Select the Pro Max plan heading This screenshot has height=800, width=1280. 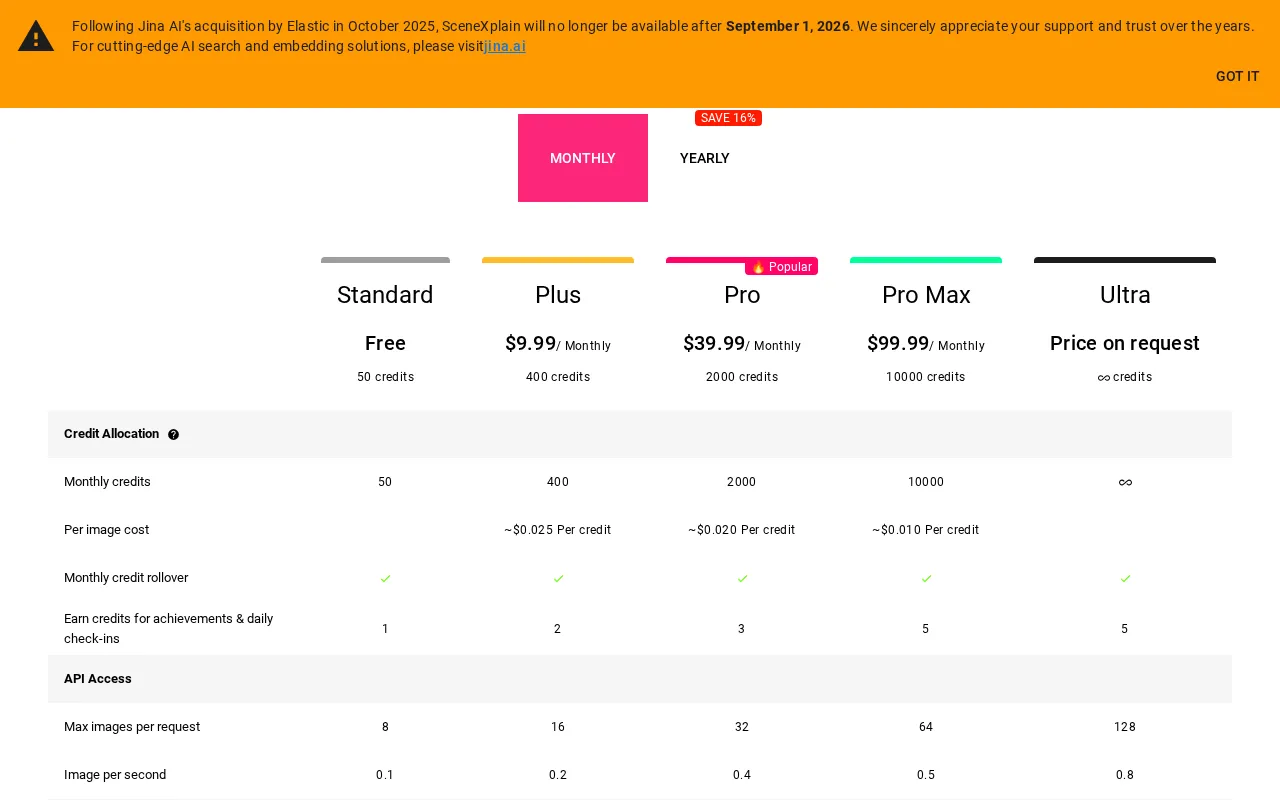926,295
